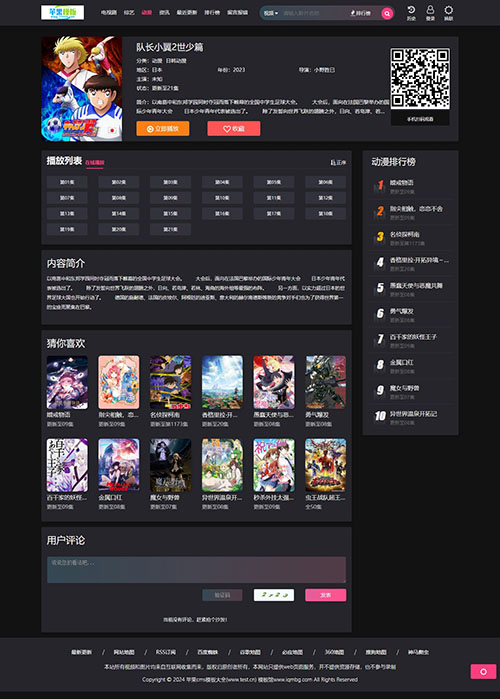The image size is (500, 699).
Task: Click the orange play now button
Action: [x=163, y=128]
